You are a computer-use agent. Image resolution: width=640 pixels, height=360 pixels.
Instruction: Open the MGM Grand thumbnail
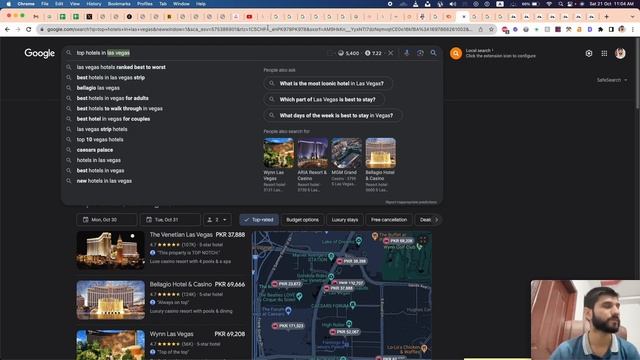point(347,153)
